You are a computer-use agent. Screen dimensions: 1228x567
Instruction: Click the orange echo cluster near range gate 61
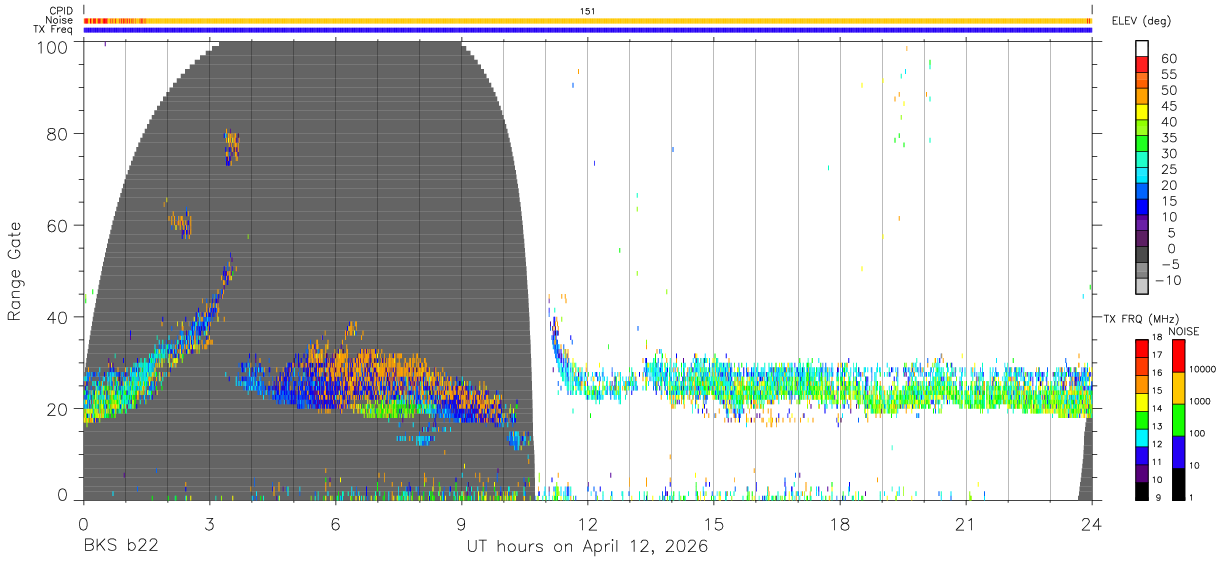click(x=180, y=221)
